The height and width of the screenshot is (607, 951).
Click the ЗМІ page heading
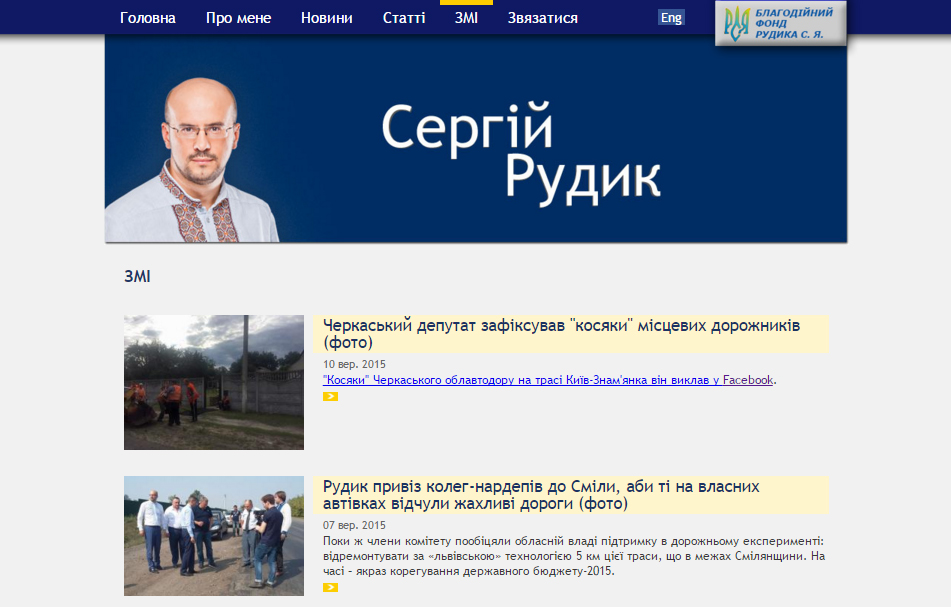pyautogui.click(x=137, y=276)
